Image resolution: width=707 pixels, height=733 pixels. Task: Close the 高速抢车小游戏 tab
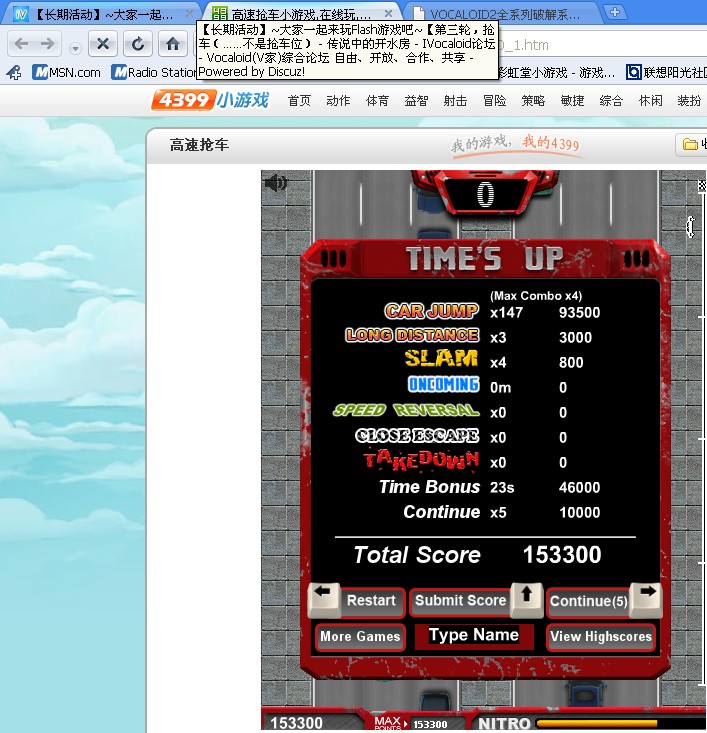pyautogui.click(x=388, y=13)
